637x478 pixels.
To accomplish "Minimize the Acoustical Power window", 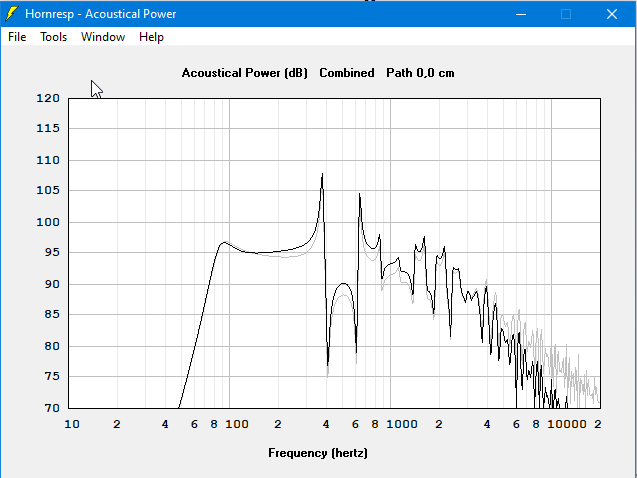I will pos(521,14).
